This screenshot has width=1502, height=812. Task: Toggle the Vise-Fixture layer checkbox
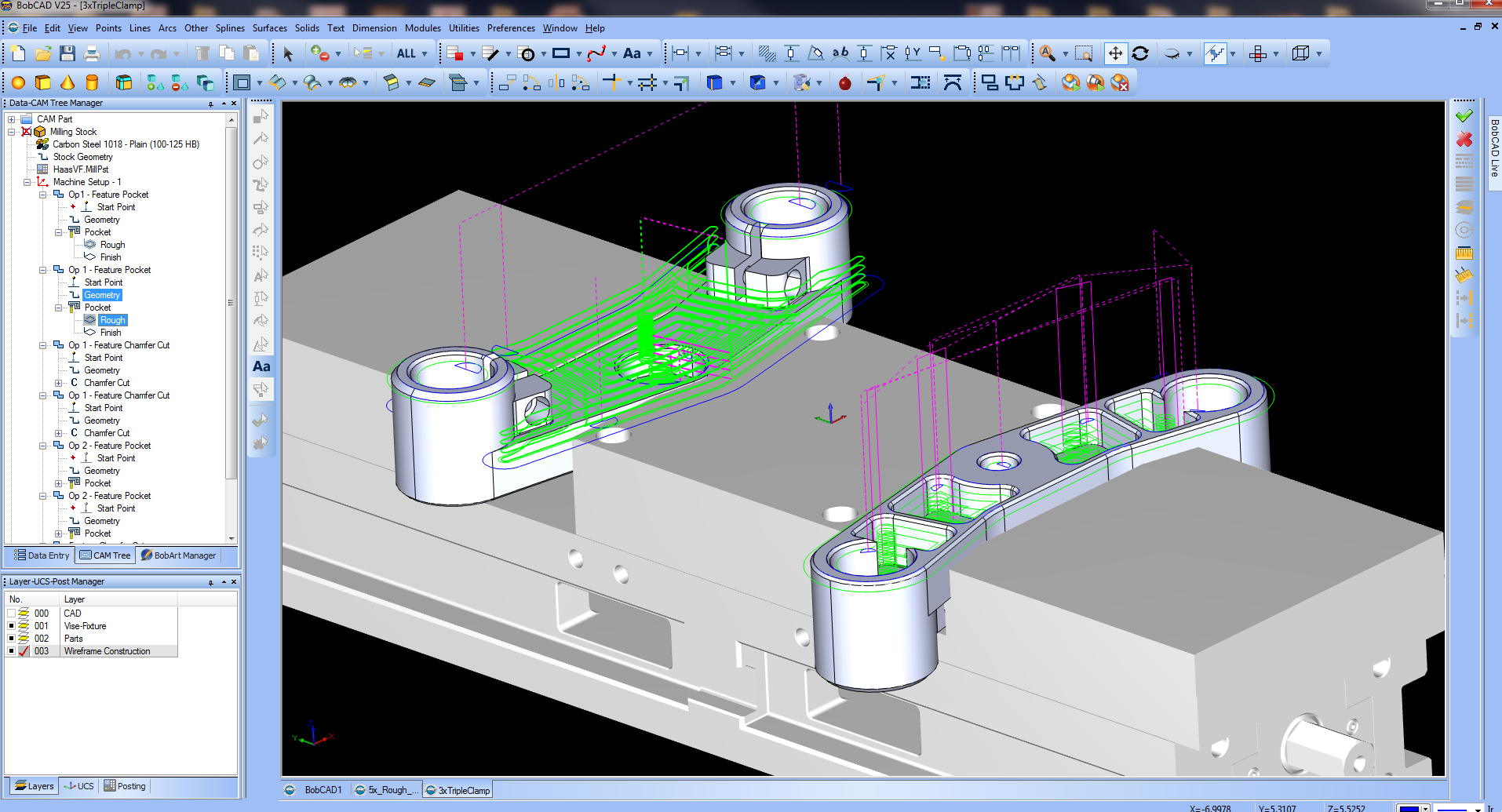10,625
